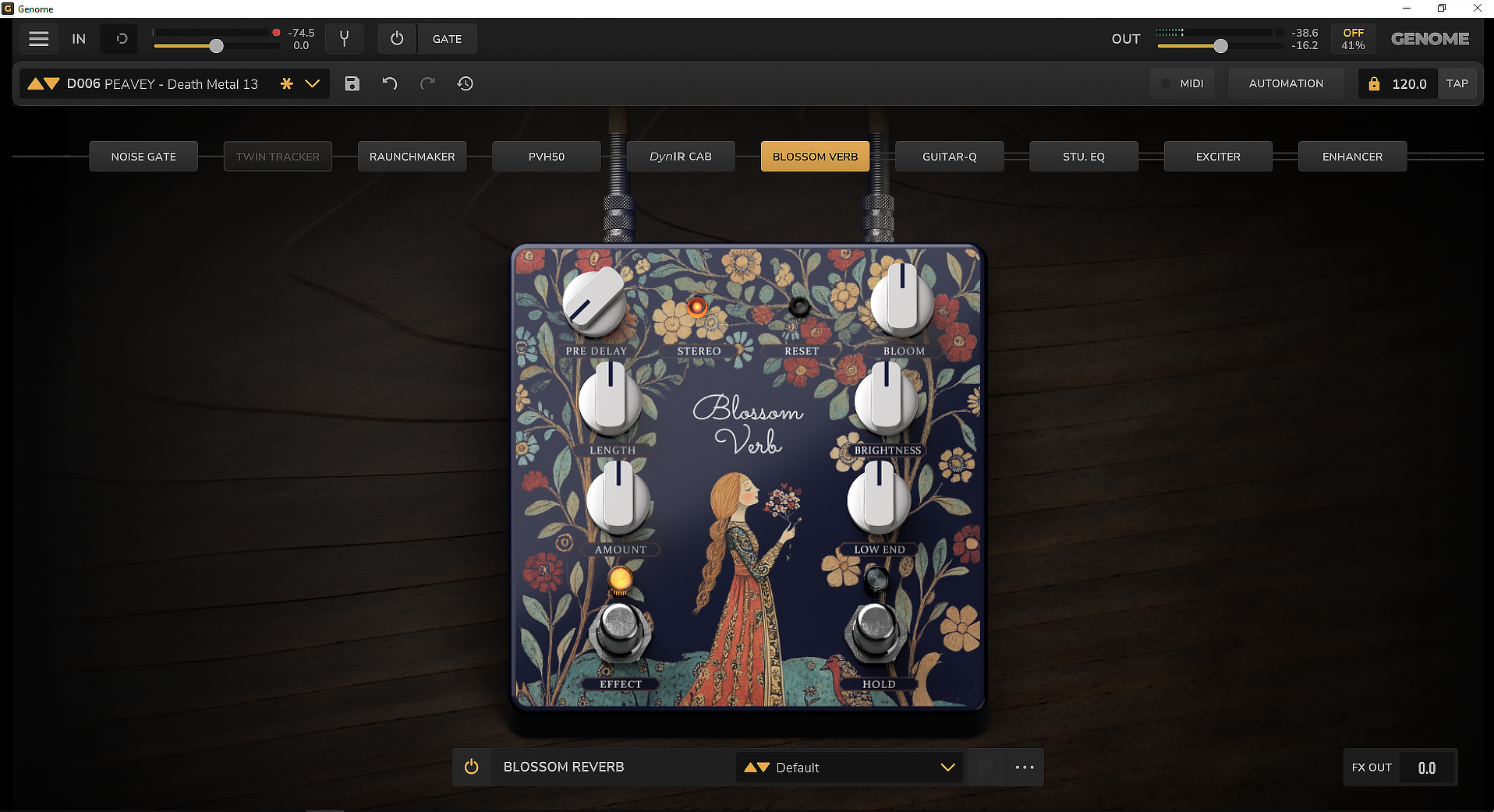Open the hamburger main menu
The width and height of the screenshot is (1494, 812).
click(38, 39)
